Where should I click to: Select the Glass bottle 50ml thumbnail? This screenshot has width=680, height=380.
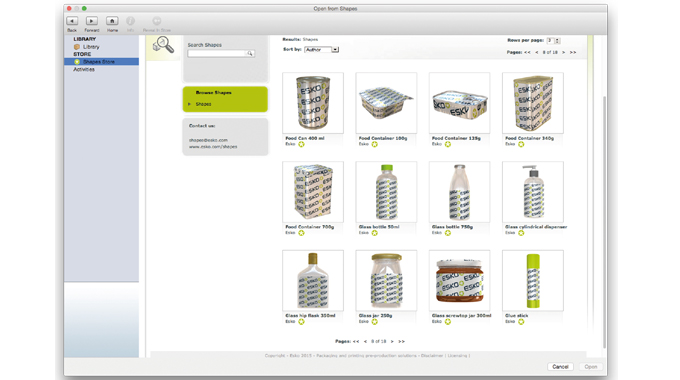386,192
